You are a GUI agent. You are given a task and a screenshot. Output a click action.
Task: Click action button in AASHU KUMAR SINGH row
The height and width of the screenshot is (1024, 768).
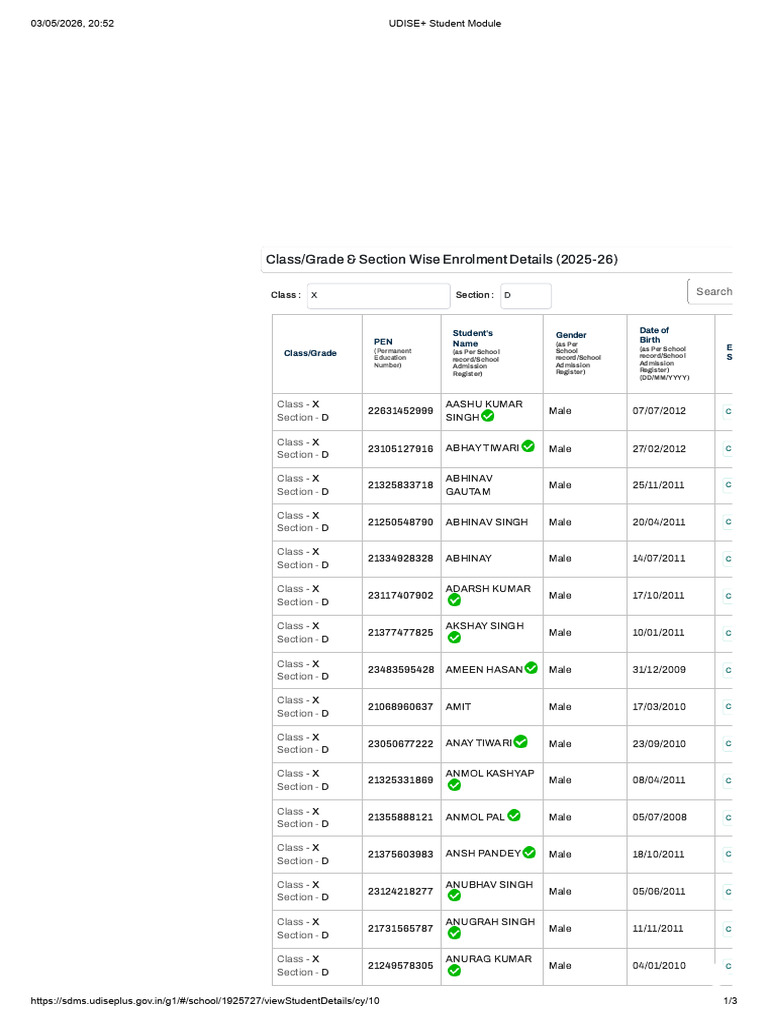click(727, 411)
